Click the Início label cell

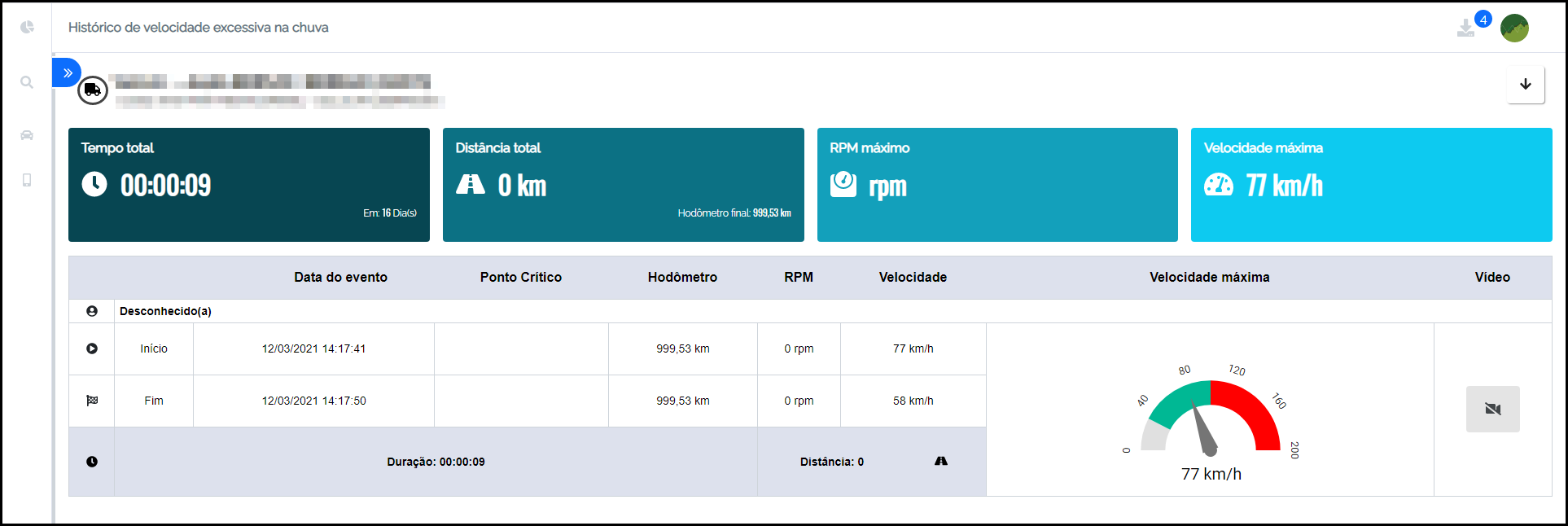[154, 348]
